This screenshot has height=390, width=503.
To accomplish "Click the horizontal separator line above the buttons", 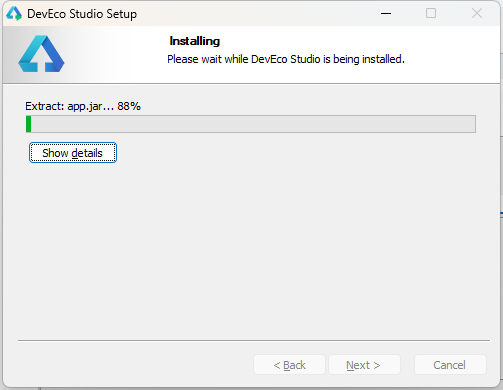I will tap(254, 340).
